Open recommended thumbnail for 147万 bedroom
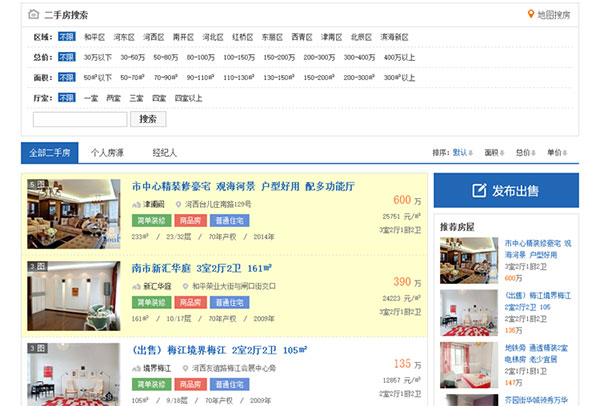Screen dimensions: 600x406 coord(469,365)
